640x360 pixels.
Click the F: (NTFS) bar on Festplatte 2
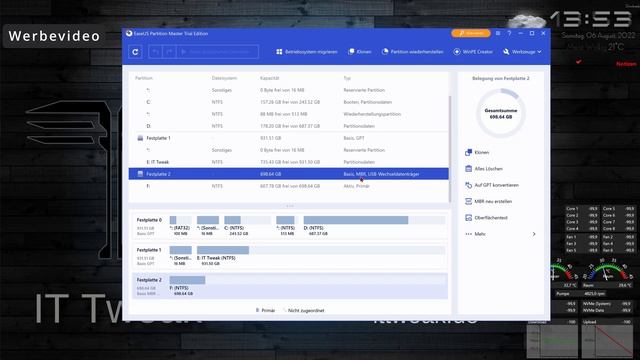(307, 280)
